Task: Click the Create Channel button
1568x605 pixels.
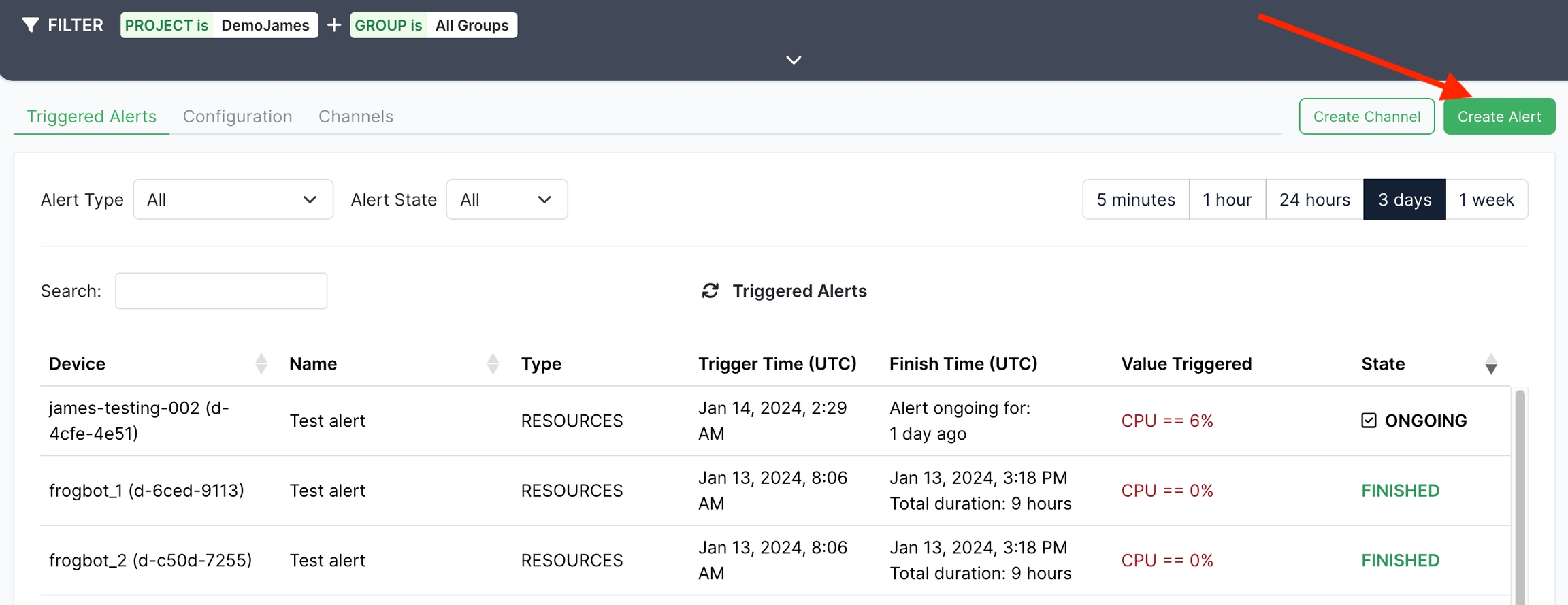Action: pyautogui.click(x=1366, y=116)
